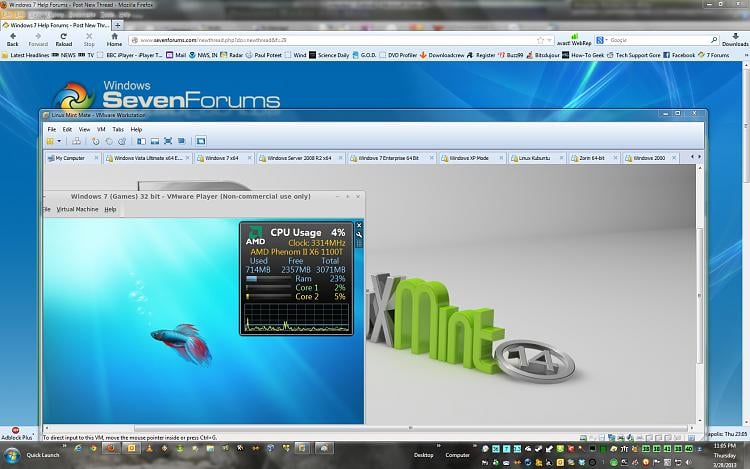Open the avast WebRep icon
Screen dimensions: 750x469
coord(574,40)
